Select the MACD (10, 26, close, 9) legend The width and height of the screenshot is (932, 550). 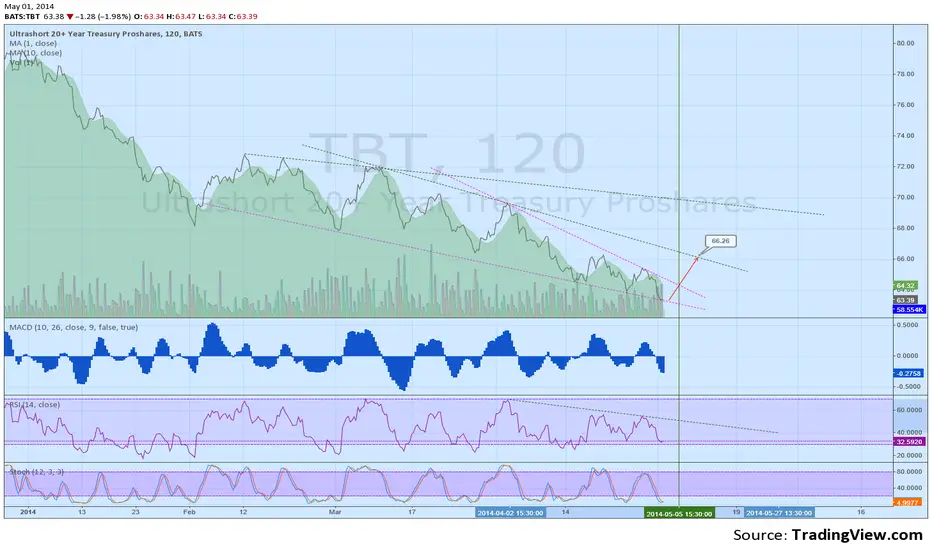[x=74, y=327]
